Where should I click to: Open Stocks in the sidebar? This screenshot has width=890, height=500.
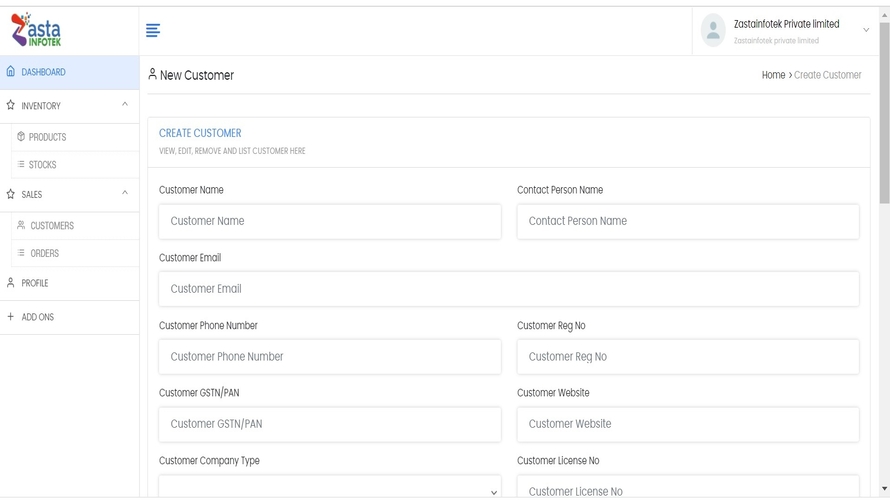click(43, 165)
